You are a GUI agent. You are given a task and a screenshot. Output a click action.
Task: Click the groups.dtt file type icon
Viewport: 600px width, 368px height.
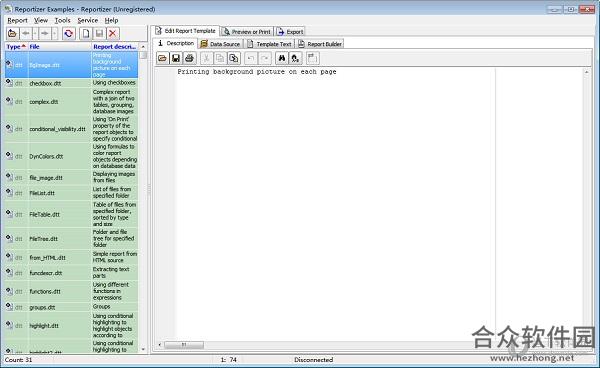9,306
